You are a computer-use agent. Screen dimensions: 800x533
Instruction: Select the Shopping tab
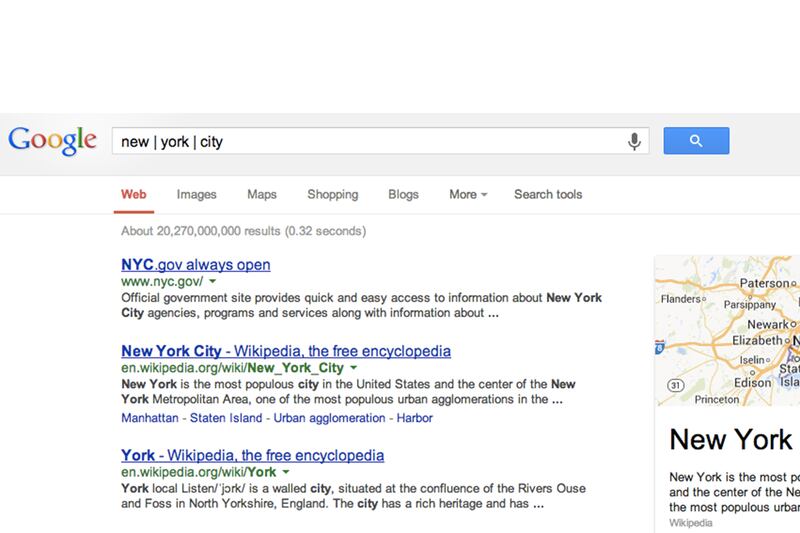332,194
